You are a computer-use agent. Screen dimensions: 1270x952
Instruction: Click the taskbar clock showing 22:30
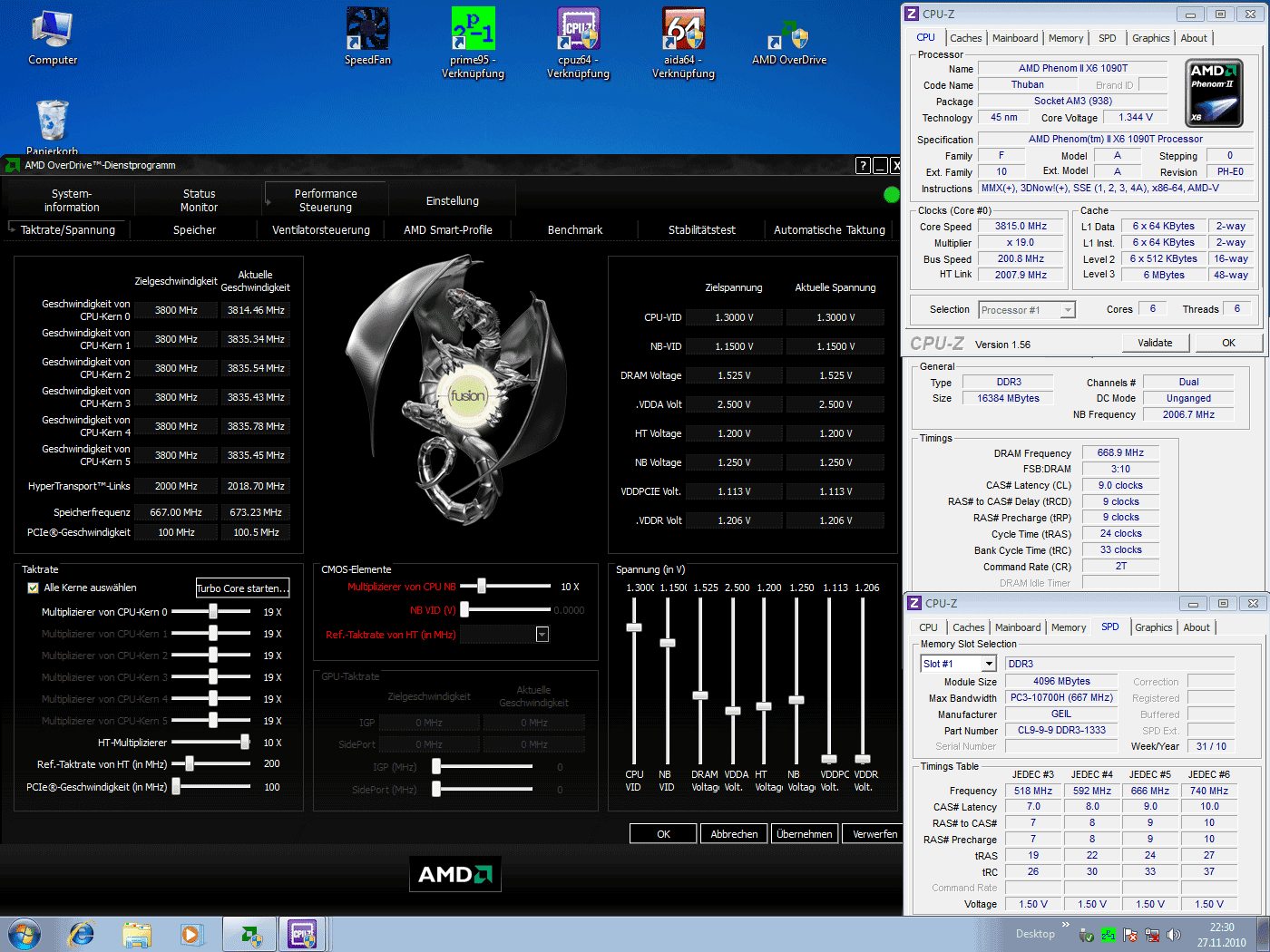[1222, 935]
